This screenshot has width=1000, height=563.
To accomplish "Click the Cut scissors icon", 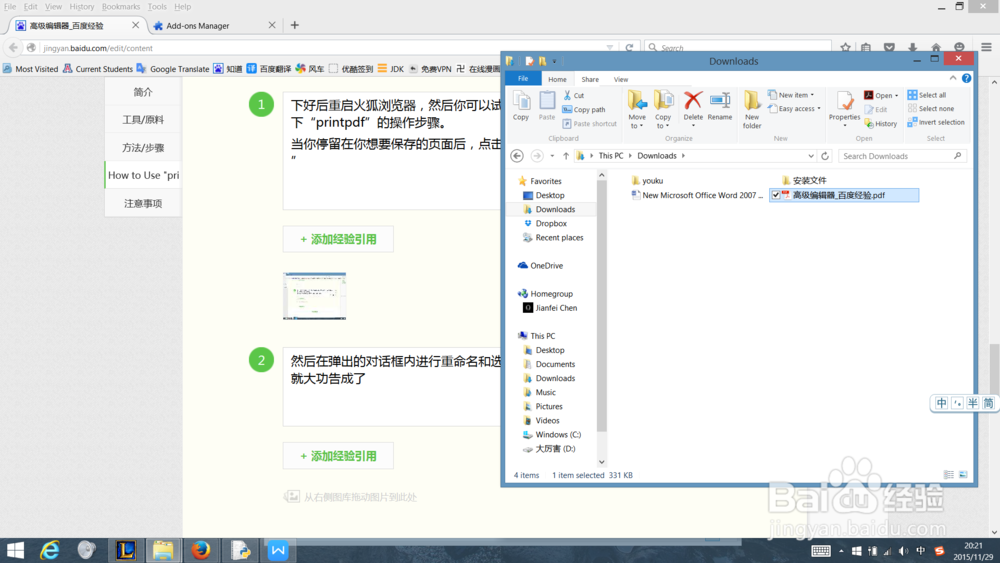I will (568, 95).
